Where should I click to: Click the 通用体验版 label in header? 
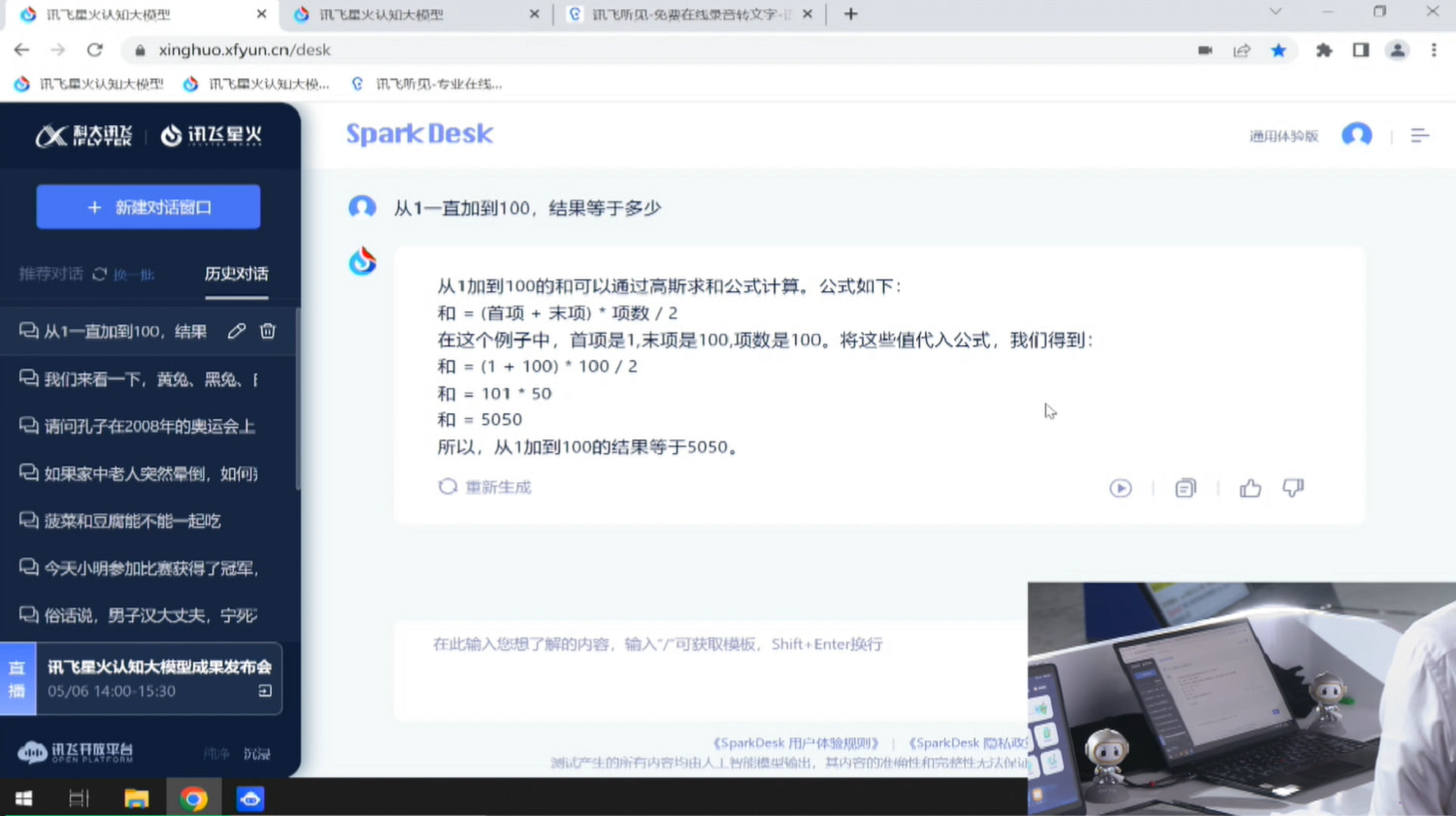(1283, 136)
